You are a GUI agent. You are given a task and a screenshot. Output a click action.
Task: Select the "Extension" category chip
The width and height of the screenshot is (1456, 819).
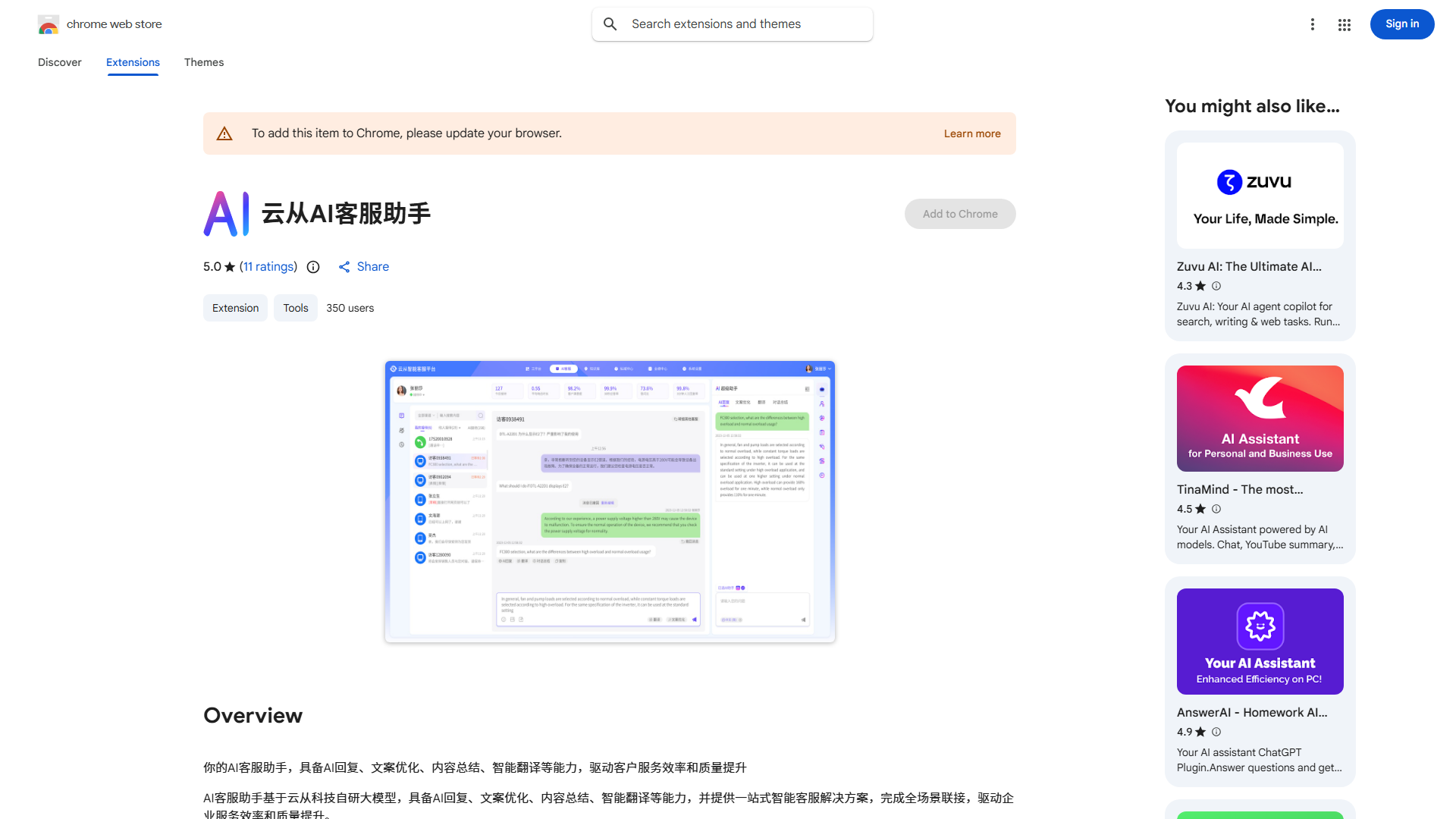pos(235,308)
